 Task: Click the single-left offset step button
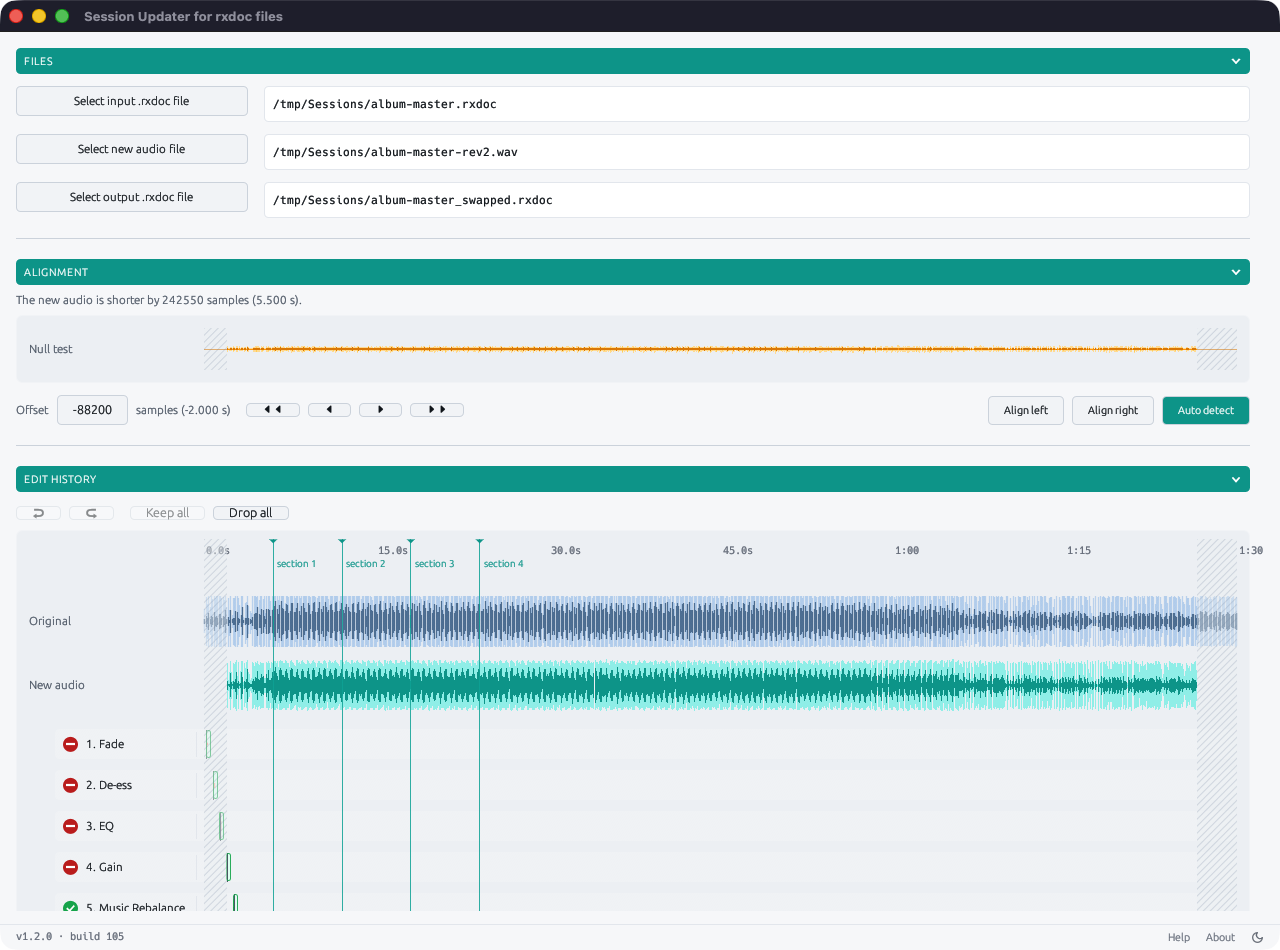click(x=329, y=410)
